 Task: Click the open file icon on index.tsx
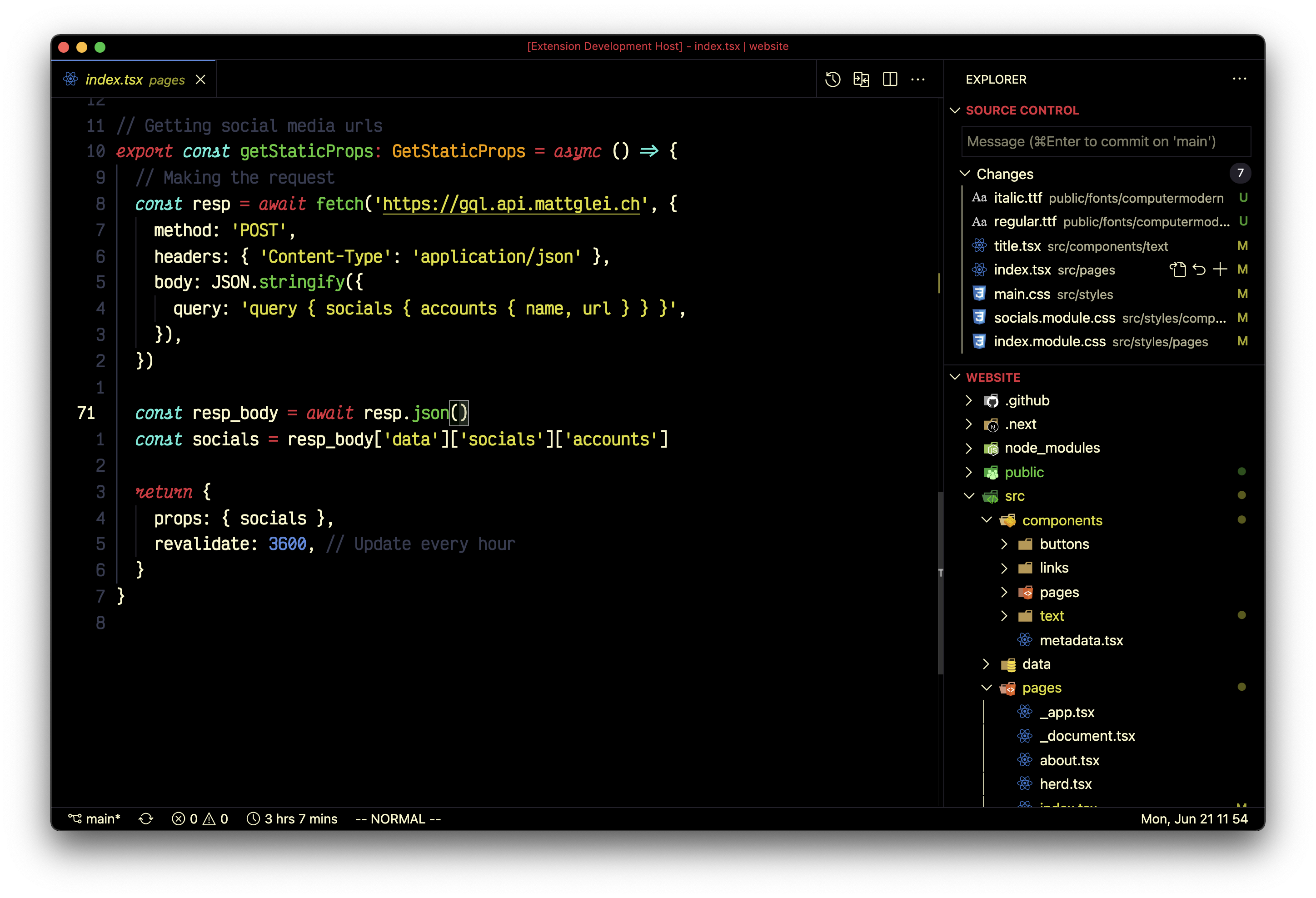pos(1177,269)
